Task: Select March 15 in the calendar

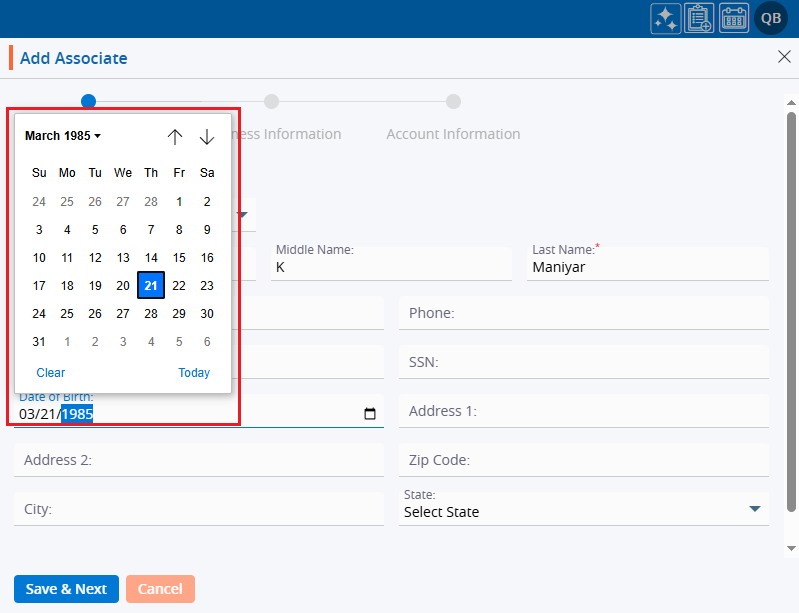Action: click(x=179, y=258)
